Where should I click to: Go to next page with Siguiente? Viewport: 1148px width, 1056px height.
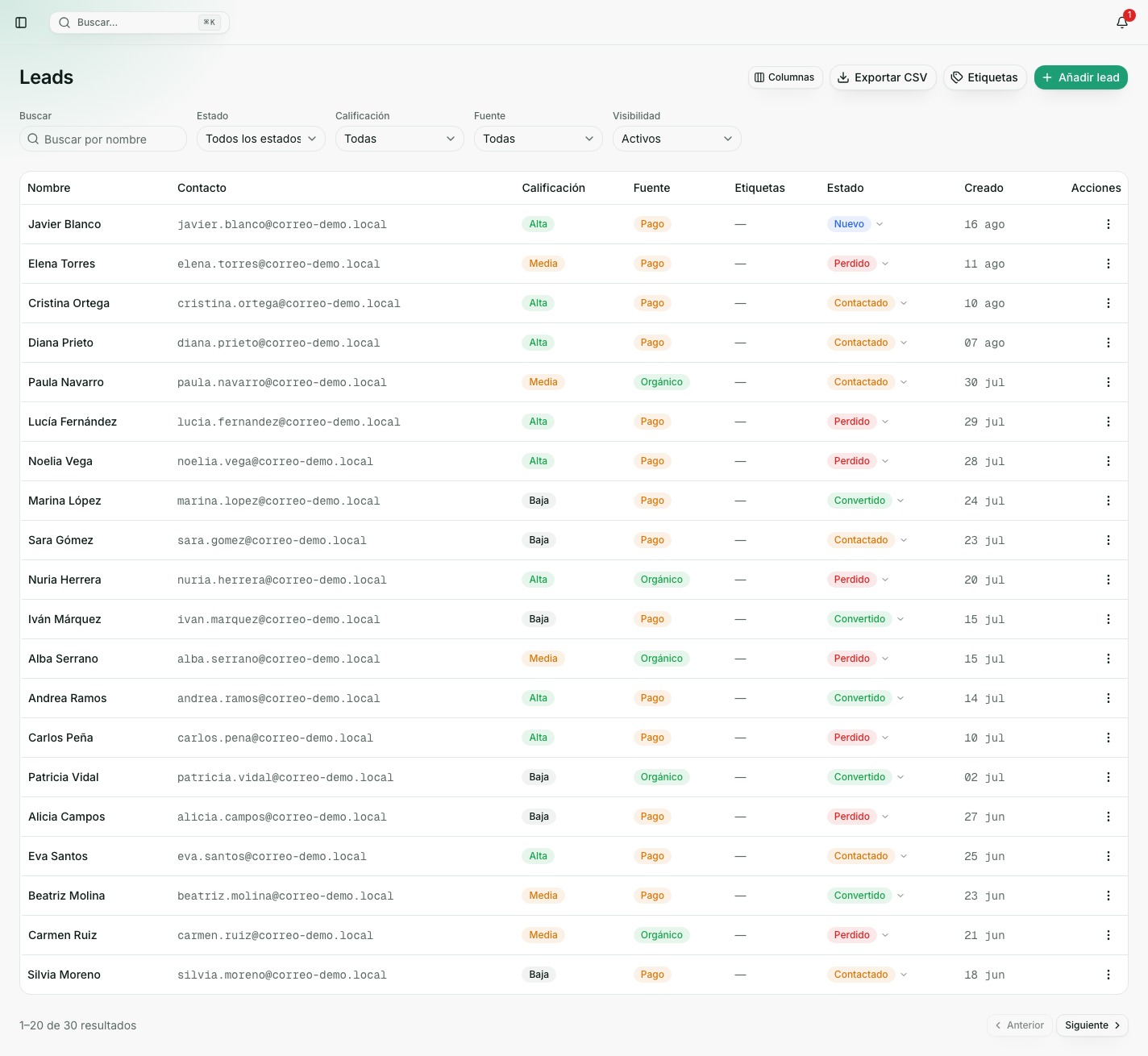point(1092,1025)
